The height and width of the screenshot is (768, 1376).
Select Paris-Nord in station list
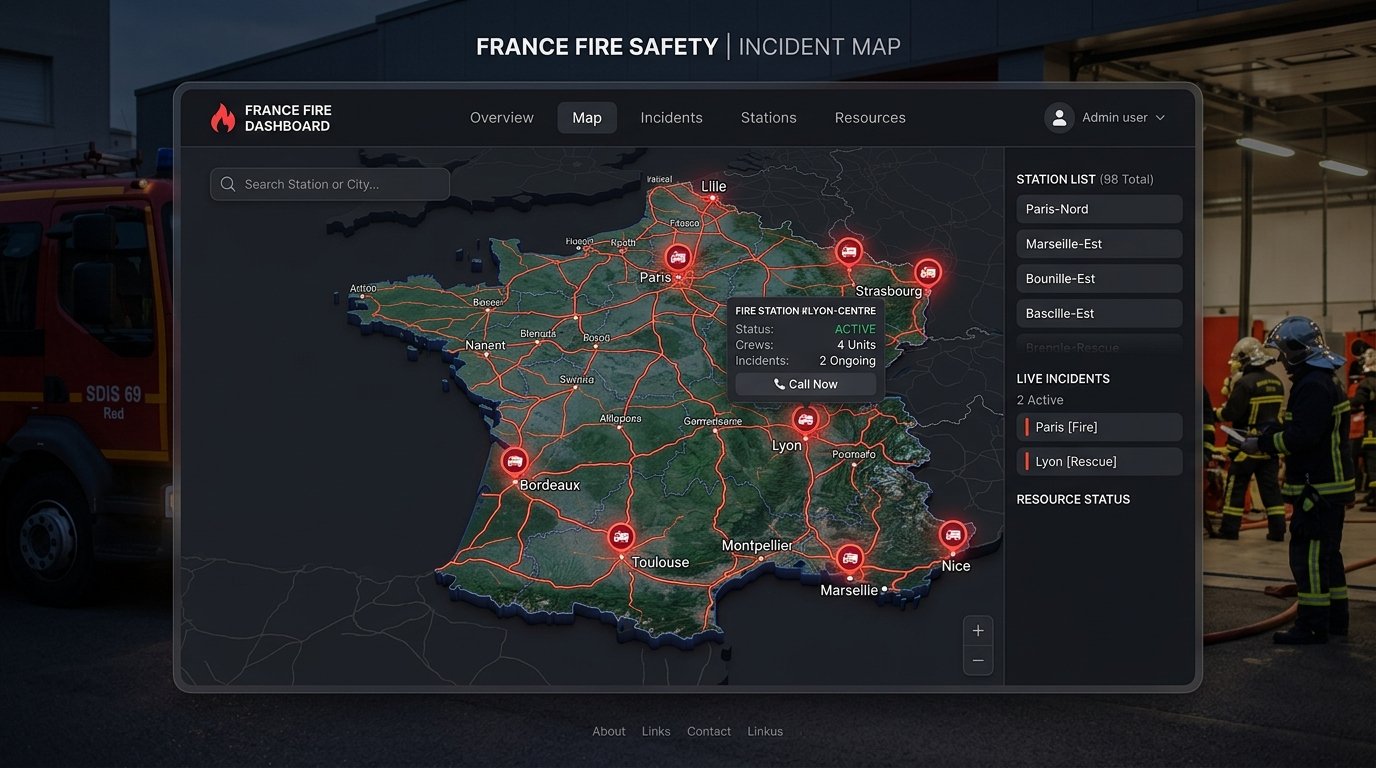1099,209
